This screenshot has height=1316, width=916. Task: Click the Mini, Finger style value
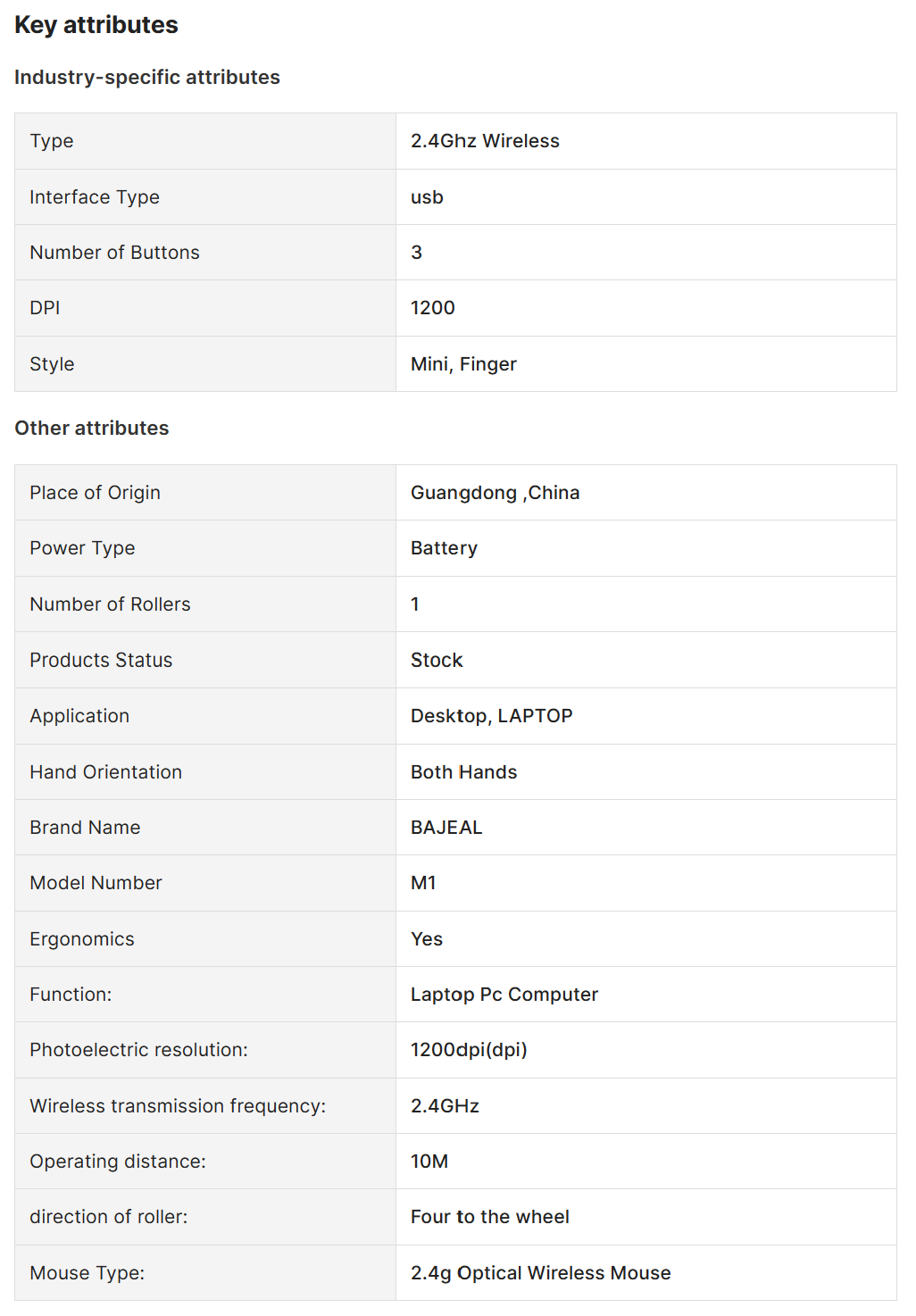point(463,364)
